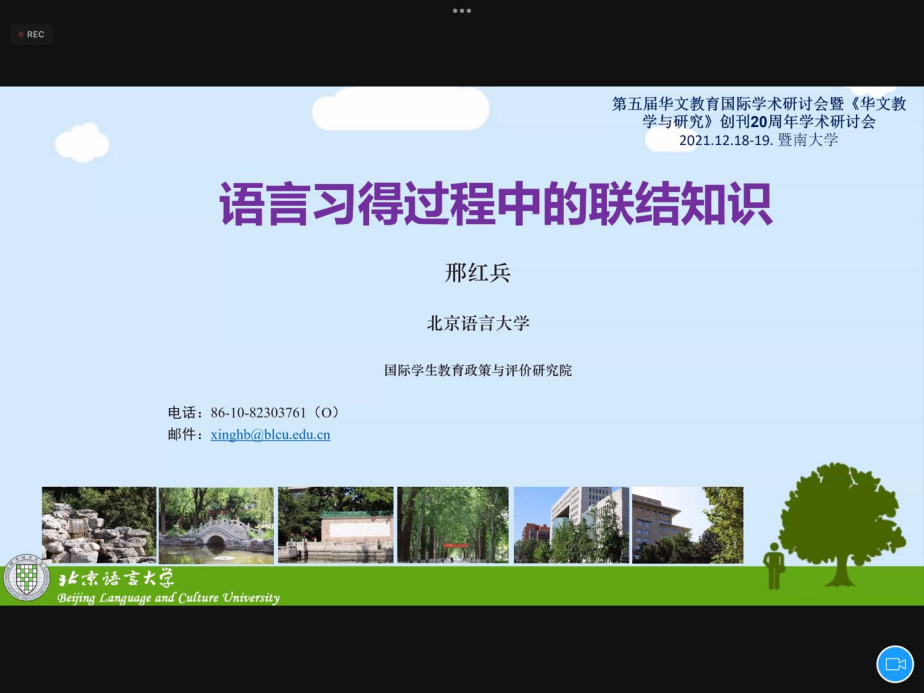The width and height of the screenshot is (924, 693).
Task: Click the person silhouette beside the tree
Action: point(773,565)
